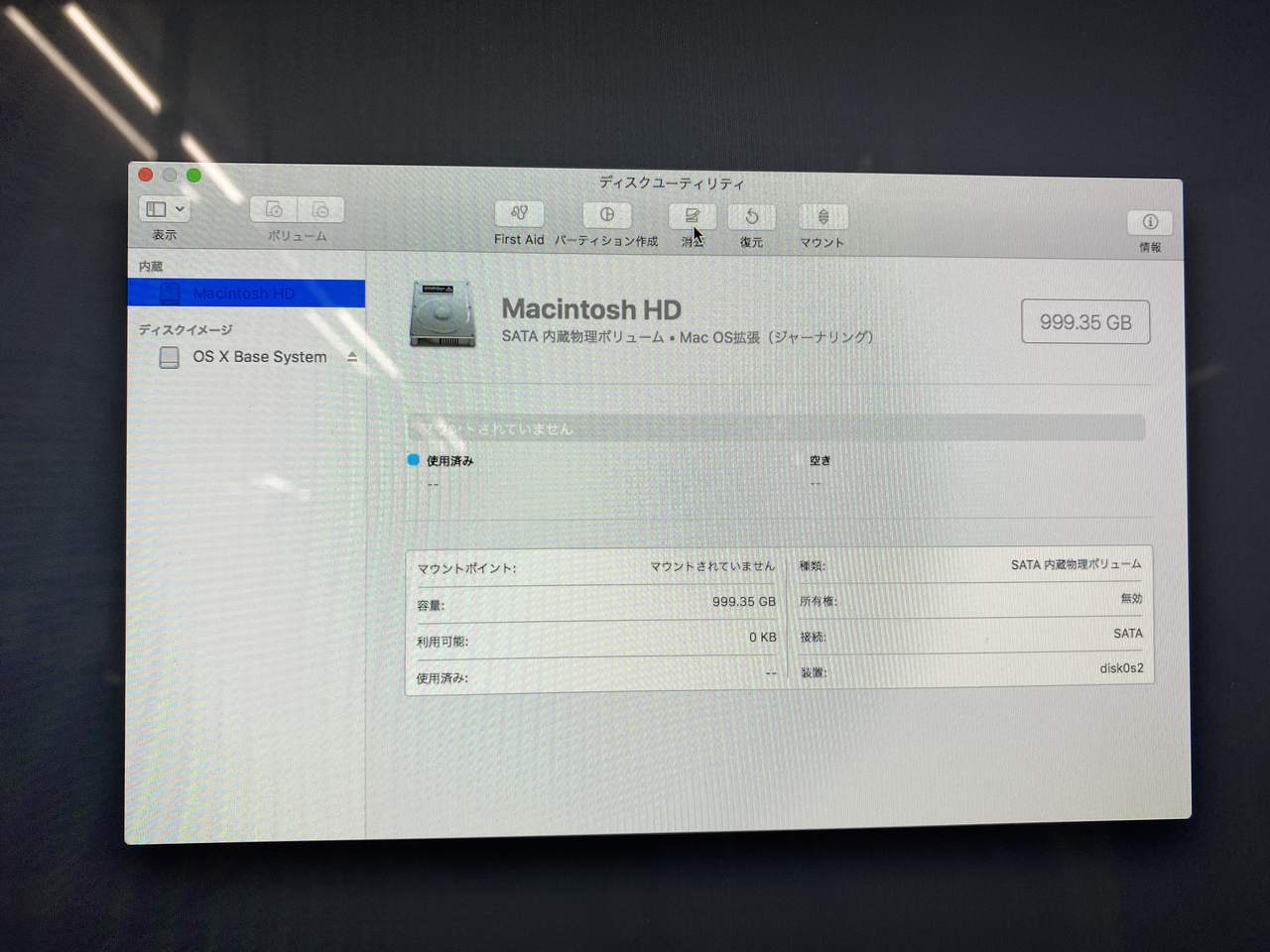This screenshot has height=952, width=1270.
Task: Click the 利用可能 0 KB value
Action: pos(763,638)
